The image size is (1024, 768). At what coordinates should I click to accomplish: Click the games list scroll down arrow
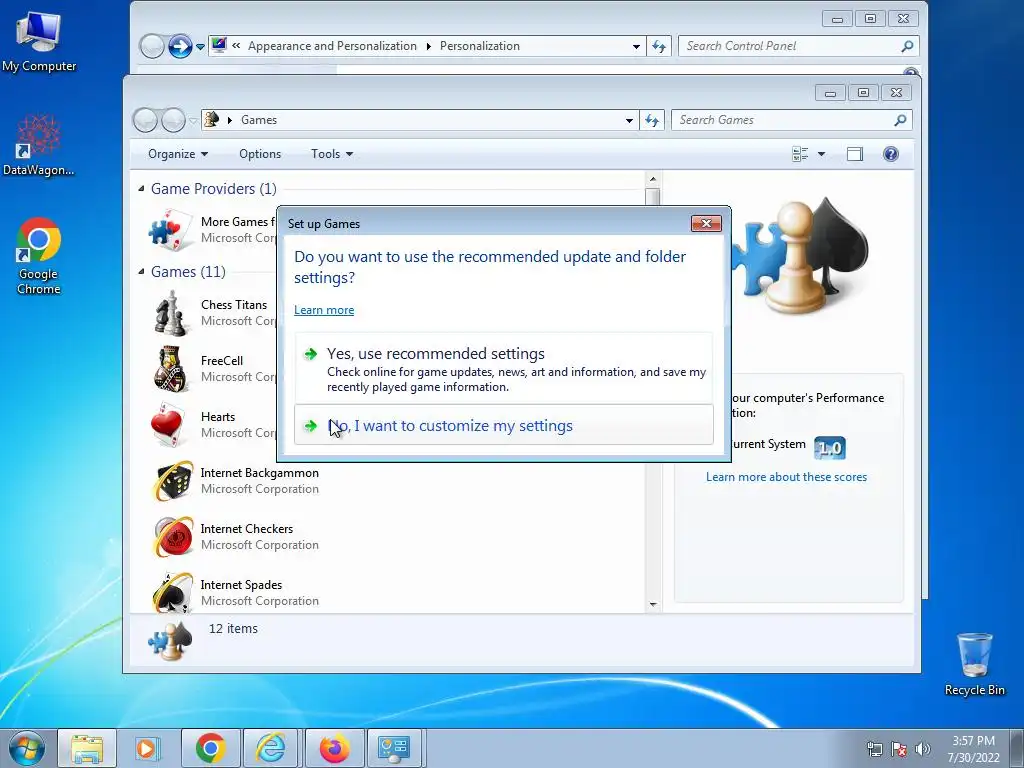tap(653, 605)
